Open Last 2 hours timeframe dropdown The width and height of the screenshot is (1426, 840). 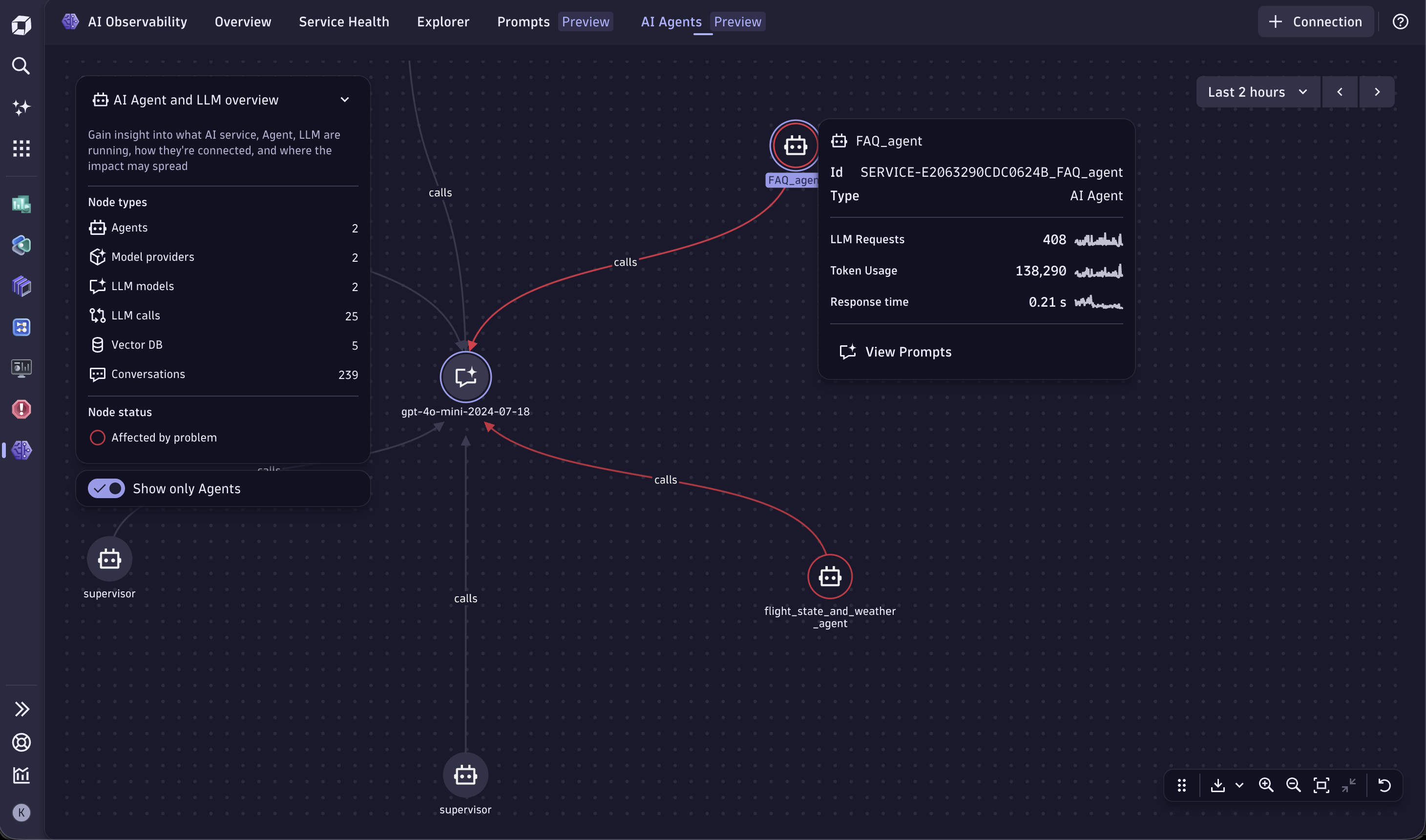coord(1258,92)
